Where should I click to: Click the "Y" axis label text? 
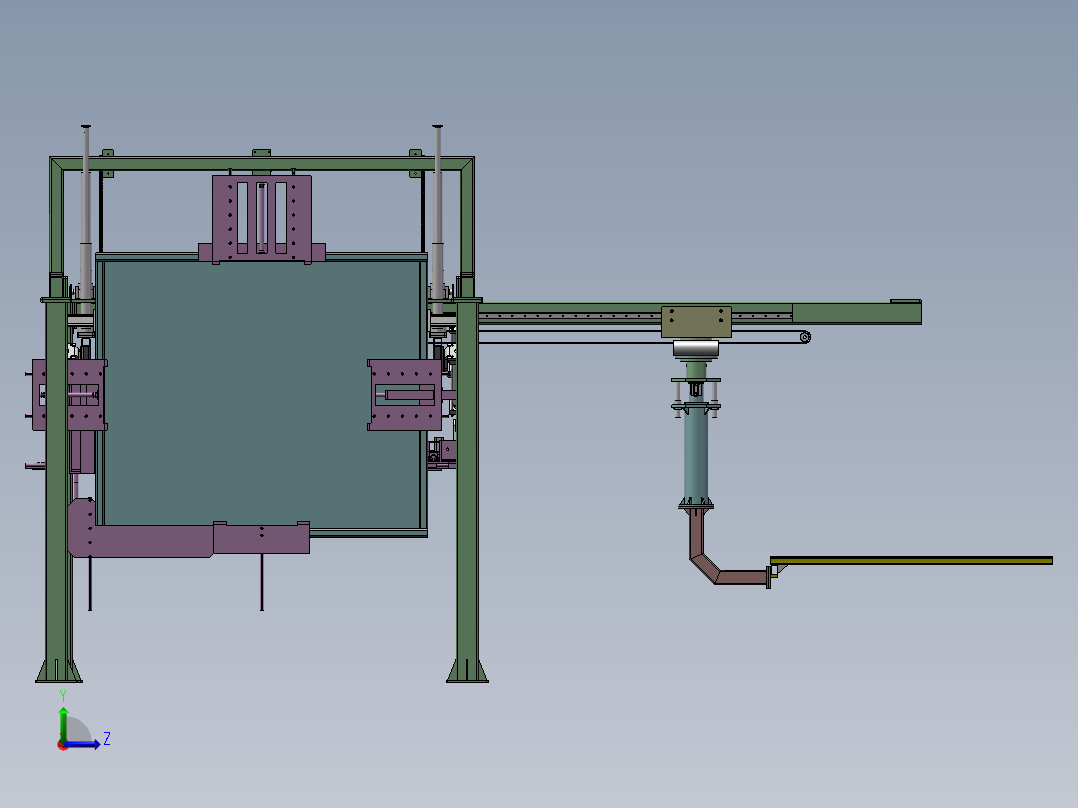63,696
